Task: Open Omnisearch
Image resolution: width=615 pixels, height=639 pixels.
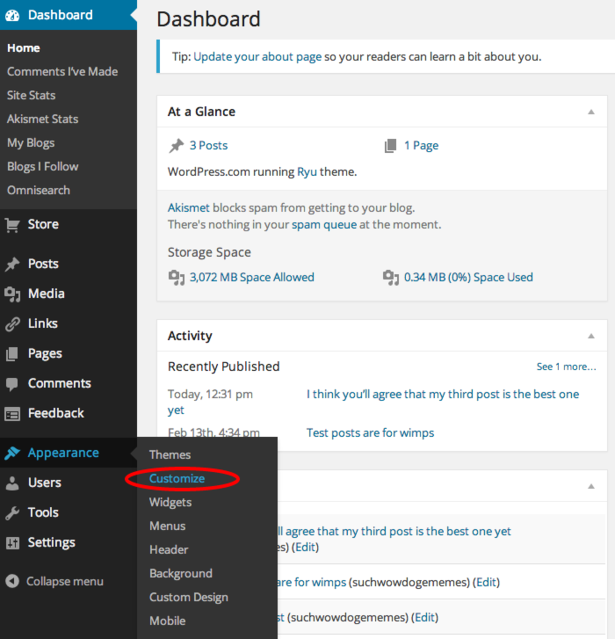Action: click(38, 190)
